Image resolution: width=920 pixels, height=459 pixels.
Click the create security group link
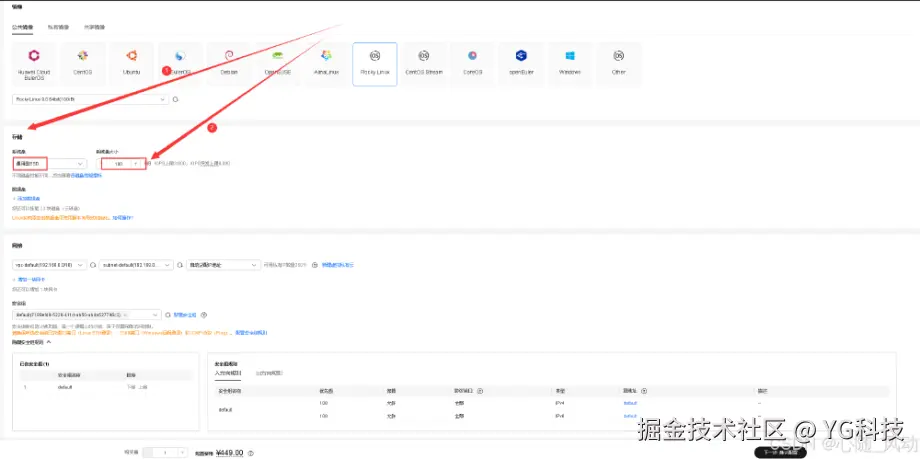coord(185,315)
